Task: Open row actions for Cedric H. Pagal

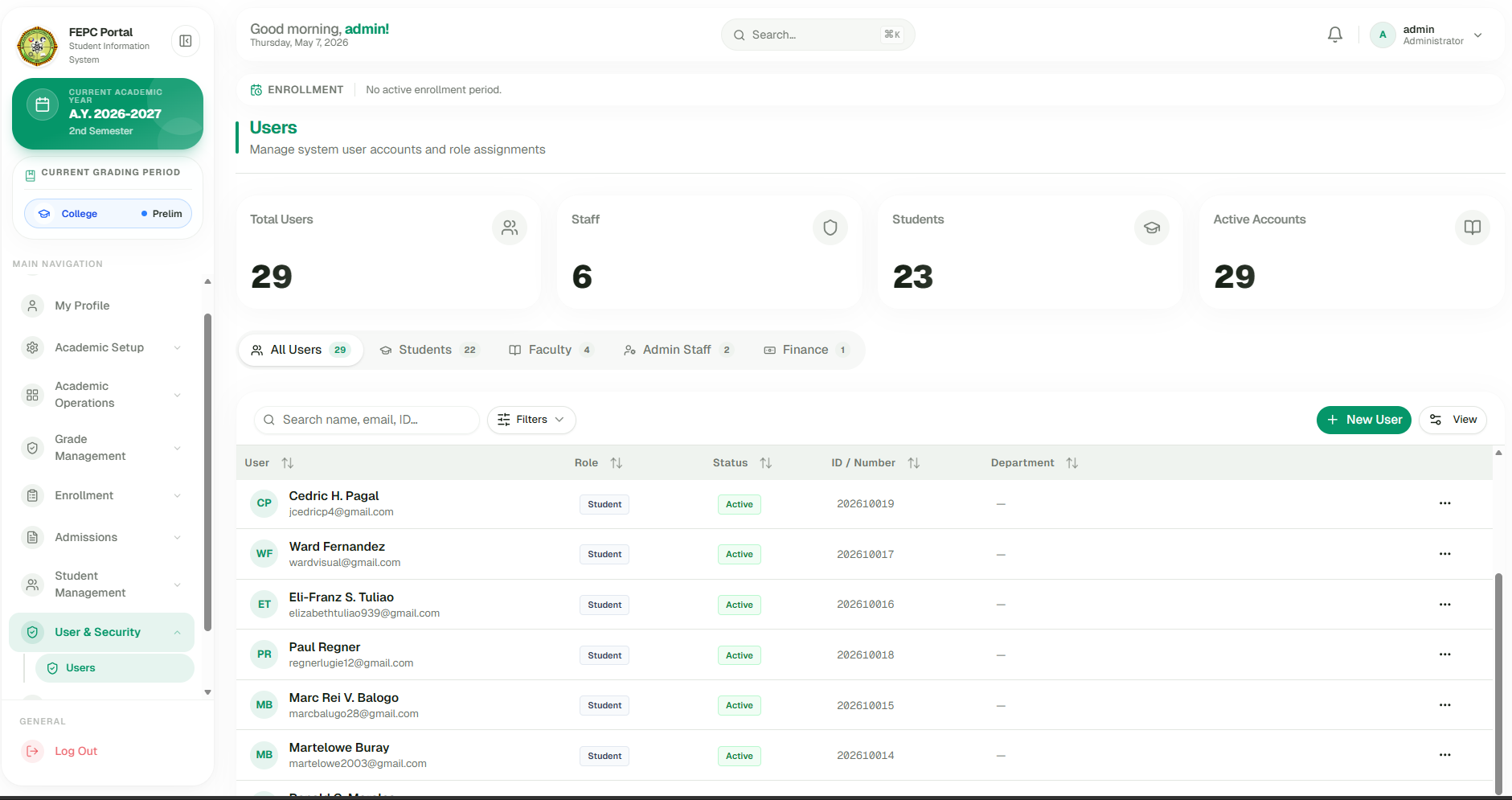Action: click(x=1444, y=503)
